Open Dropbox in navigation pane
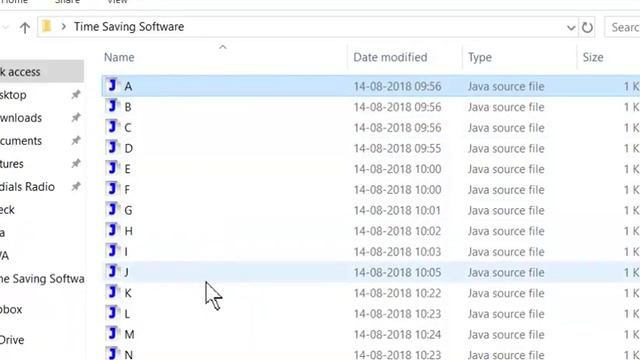Screen dimensions: 640x360 point(11,309)
